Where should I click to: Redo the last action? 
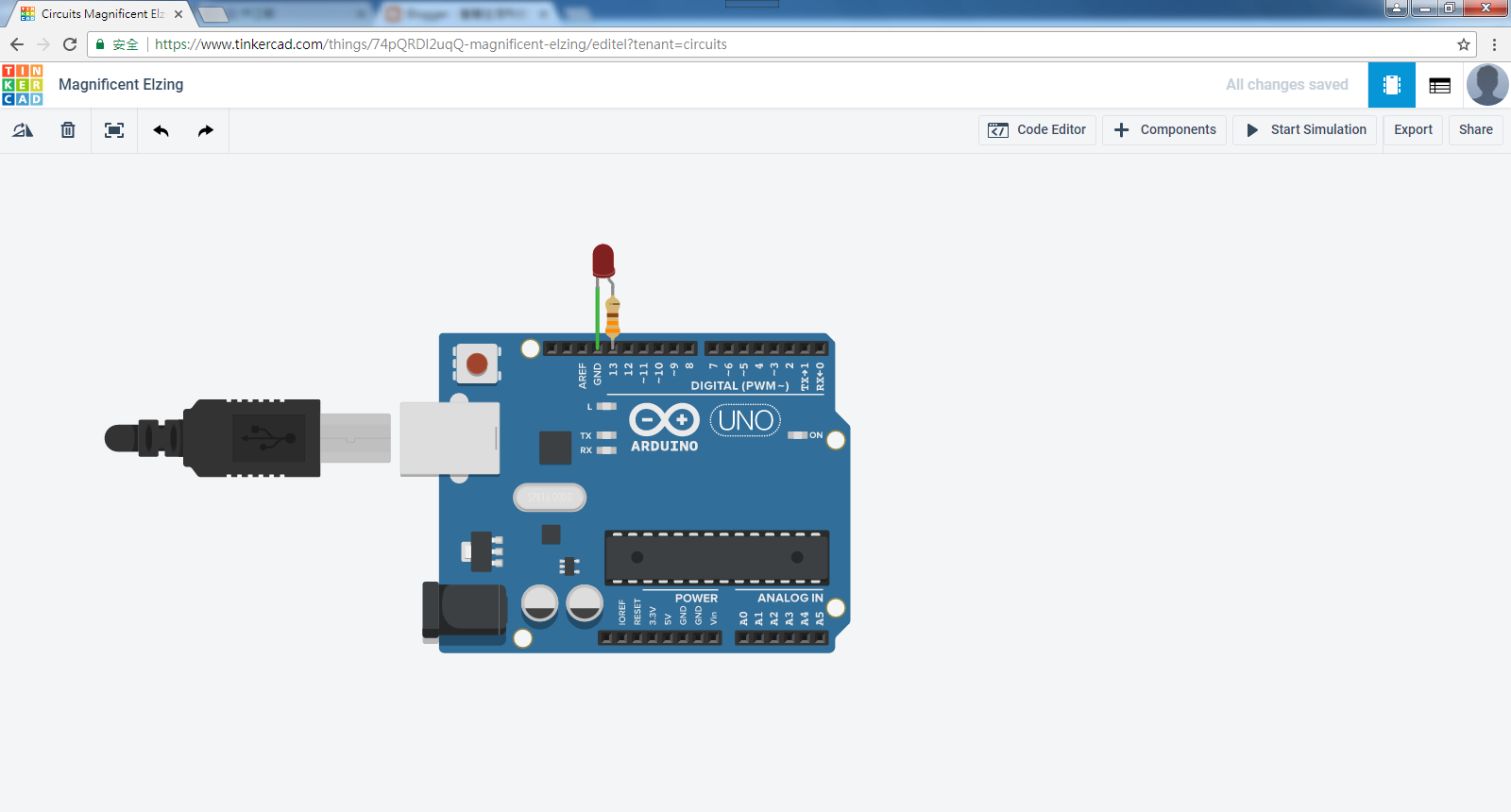tap(206, 130)
